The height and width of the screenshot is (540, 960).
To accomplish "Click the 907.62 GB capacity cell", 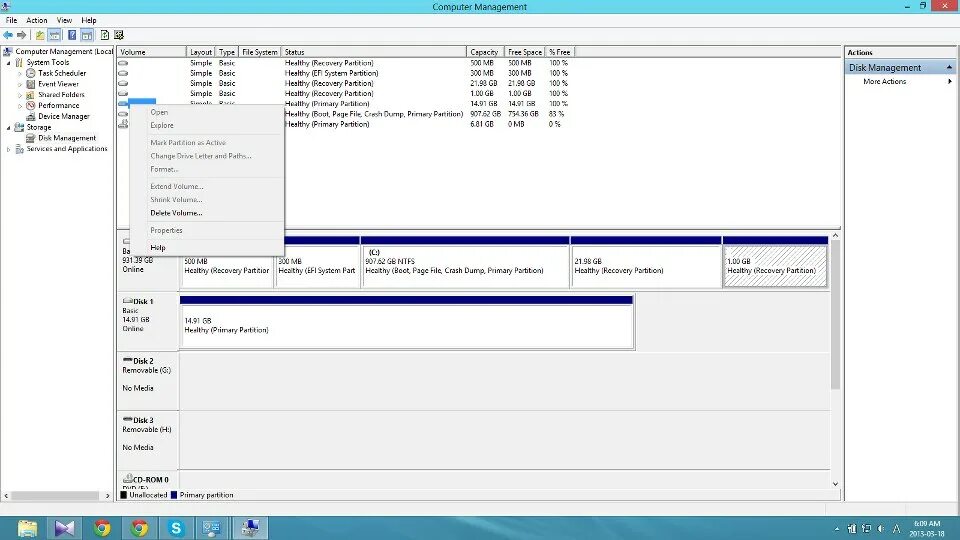I will [485, 114].
